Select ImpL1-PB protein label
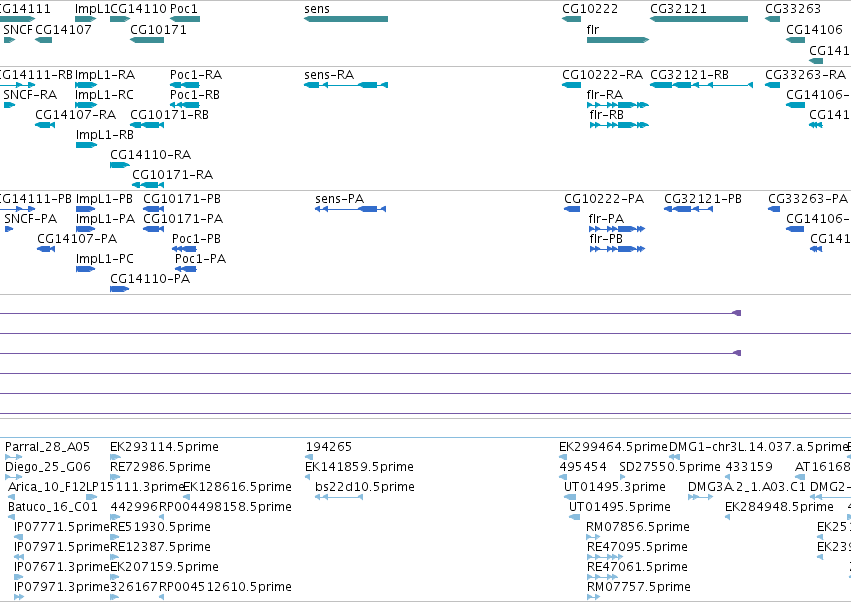851x602 pixels. click(x=104, y=199)
